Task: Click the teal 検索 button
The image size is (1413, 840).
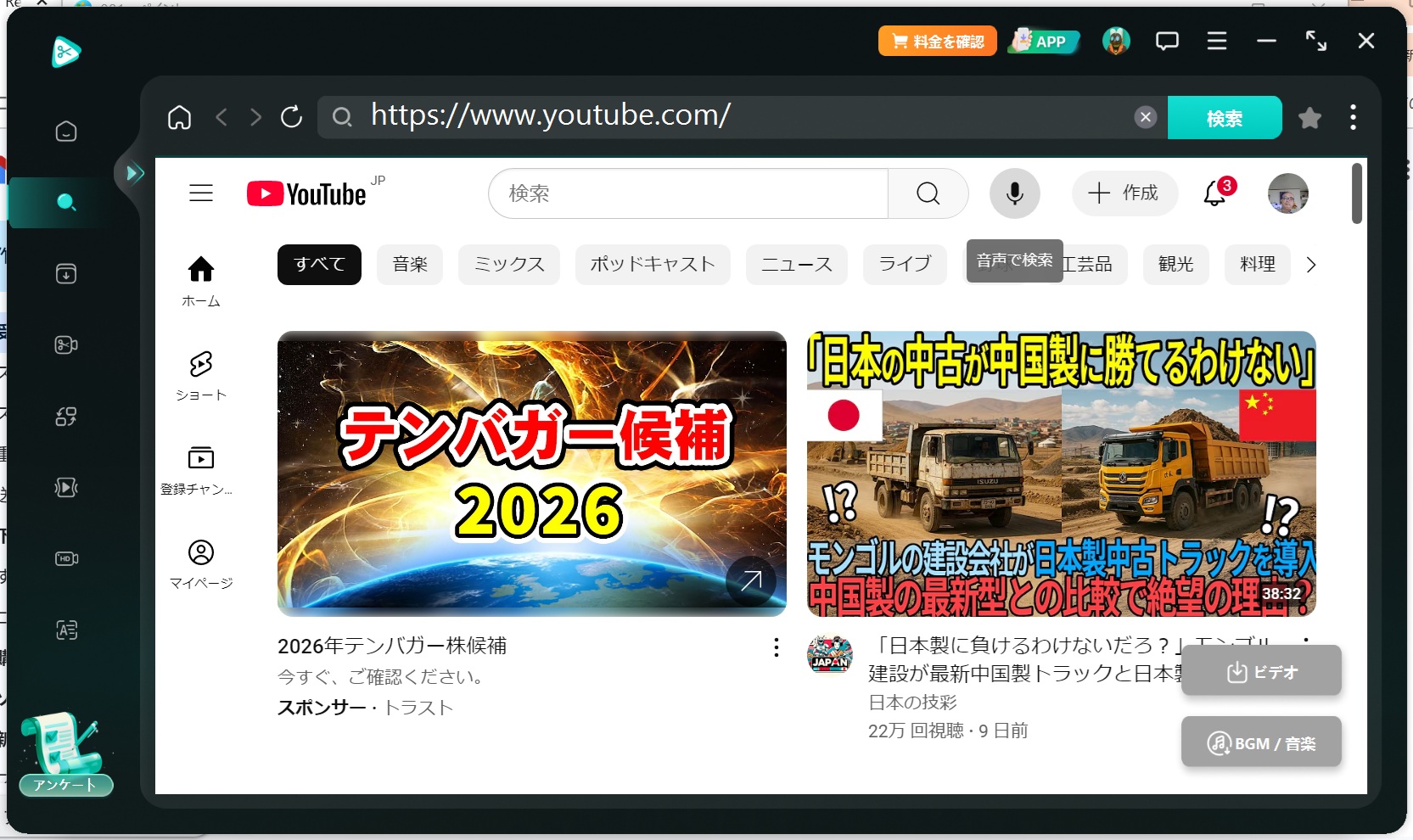Action: pyautogui.click(x=1224, y=118)
